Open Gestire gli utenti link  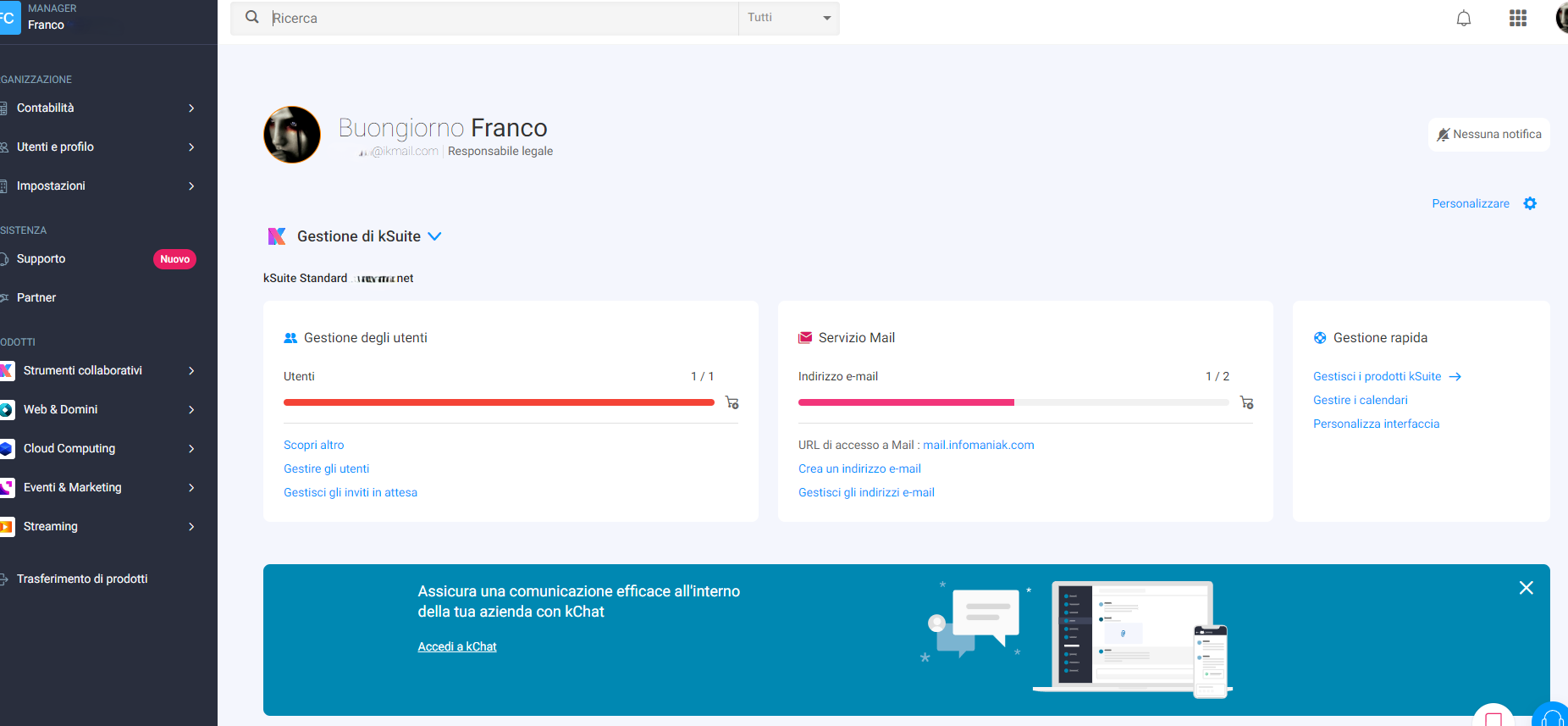click(x=326, y=468)
